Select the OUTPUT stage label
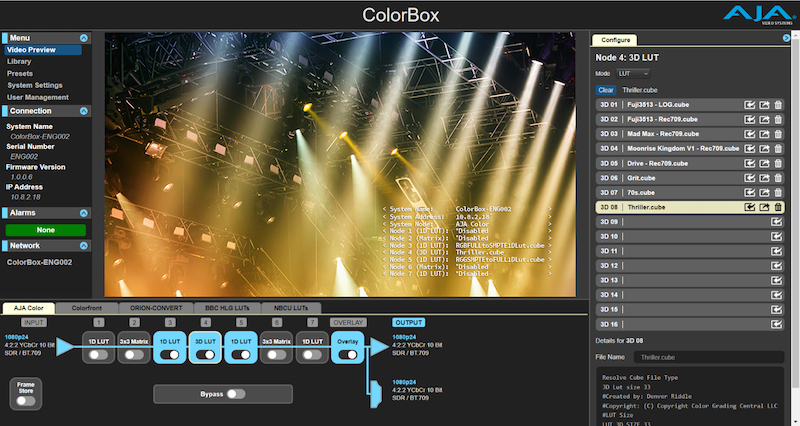The image size is (800, 426). 409,322
